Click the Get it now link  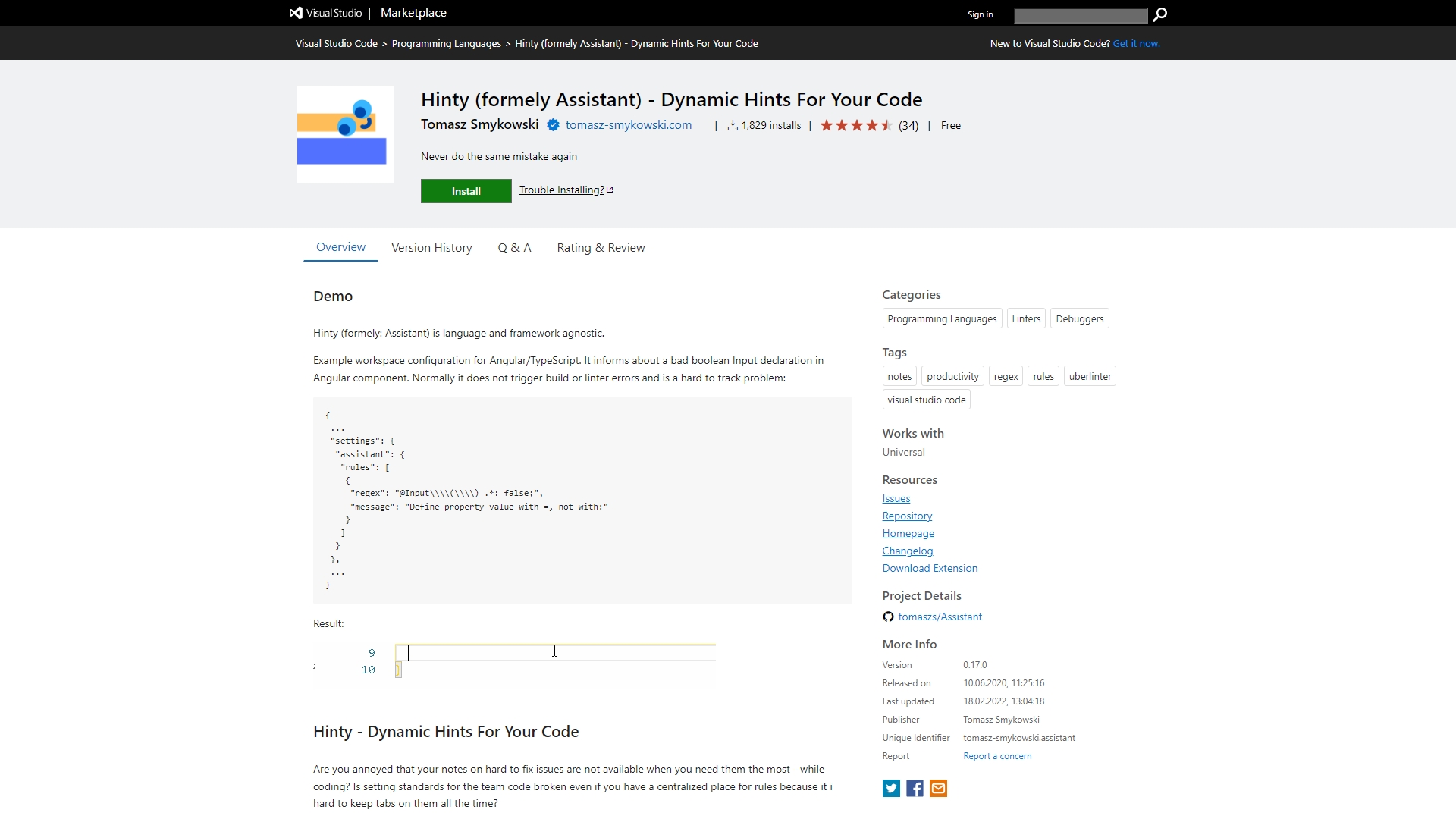[x=1136, y=44]
